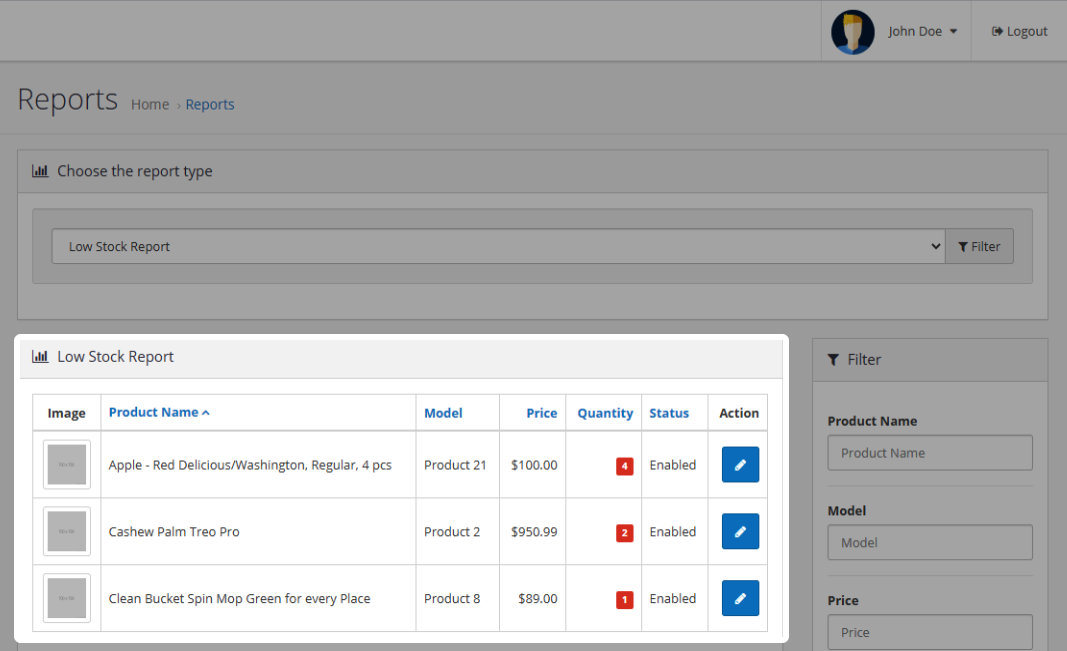The height and width of the screenshot is (651, 1067).
Task: Click the red quantity badge showing 2
Action: click(x=625, y=533)
